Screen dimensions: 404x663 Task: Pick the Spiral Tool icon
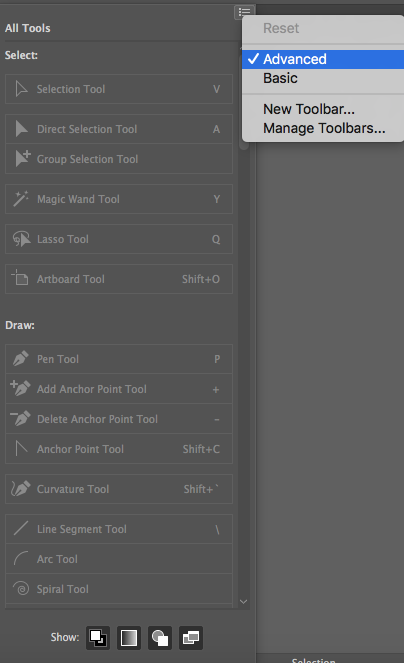point(21,589)
